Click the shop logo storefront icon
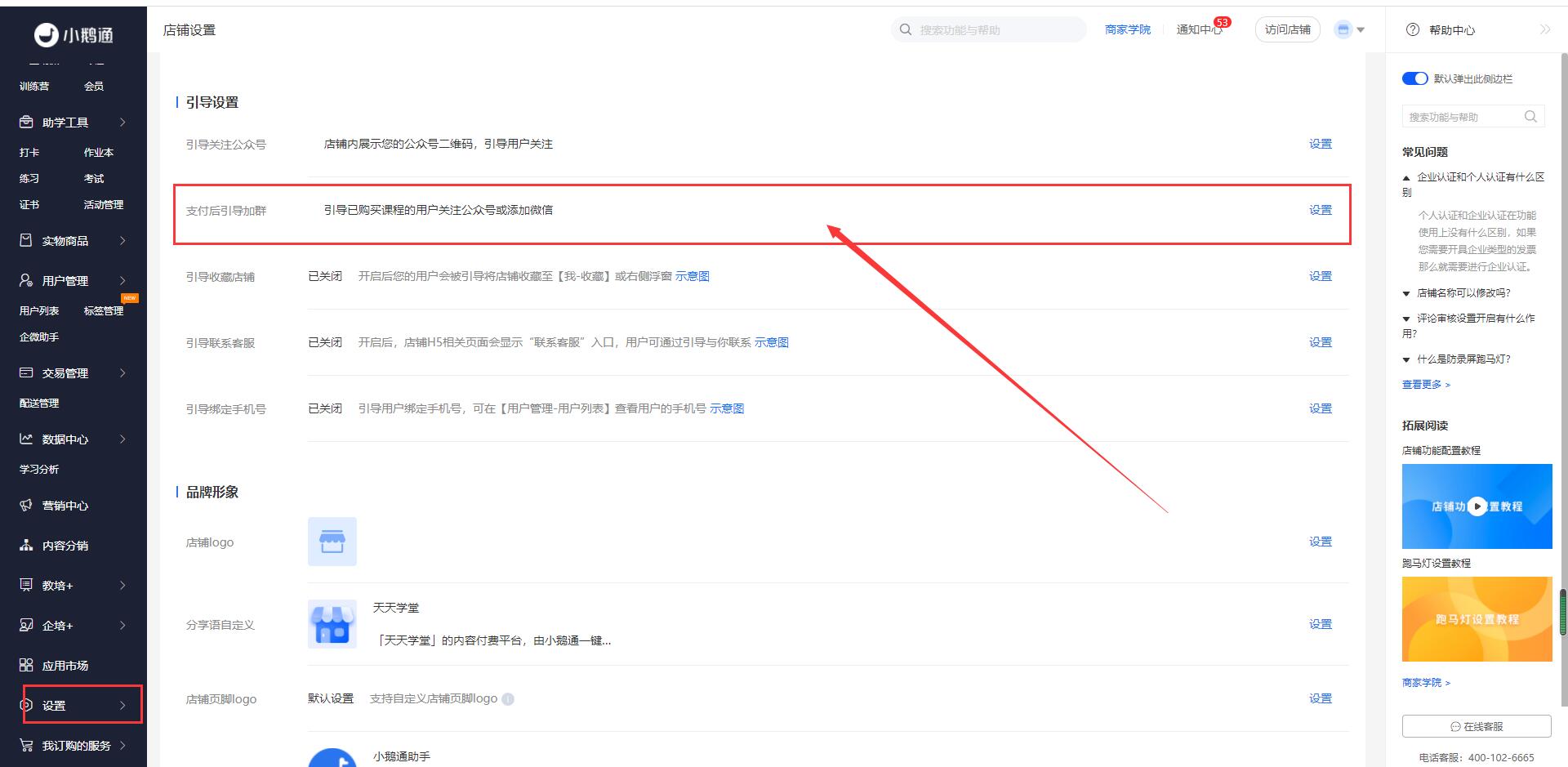The width and height of the screenshot is (1568, 767). coord(332,542)
